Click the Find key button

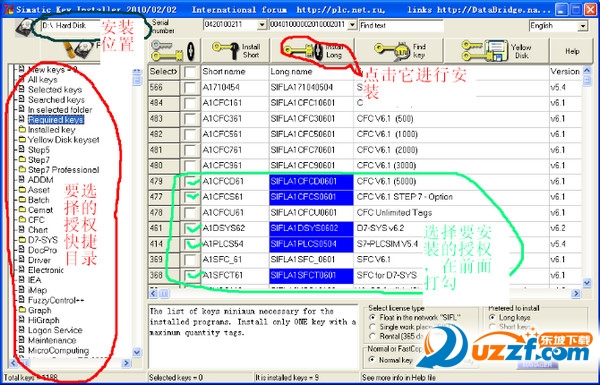click(399, 51)
